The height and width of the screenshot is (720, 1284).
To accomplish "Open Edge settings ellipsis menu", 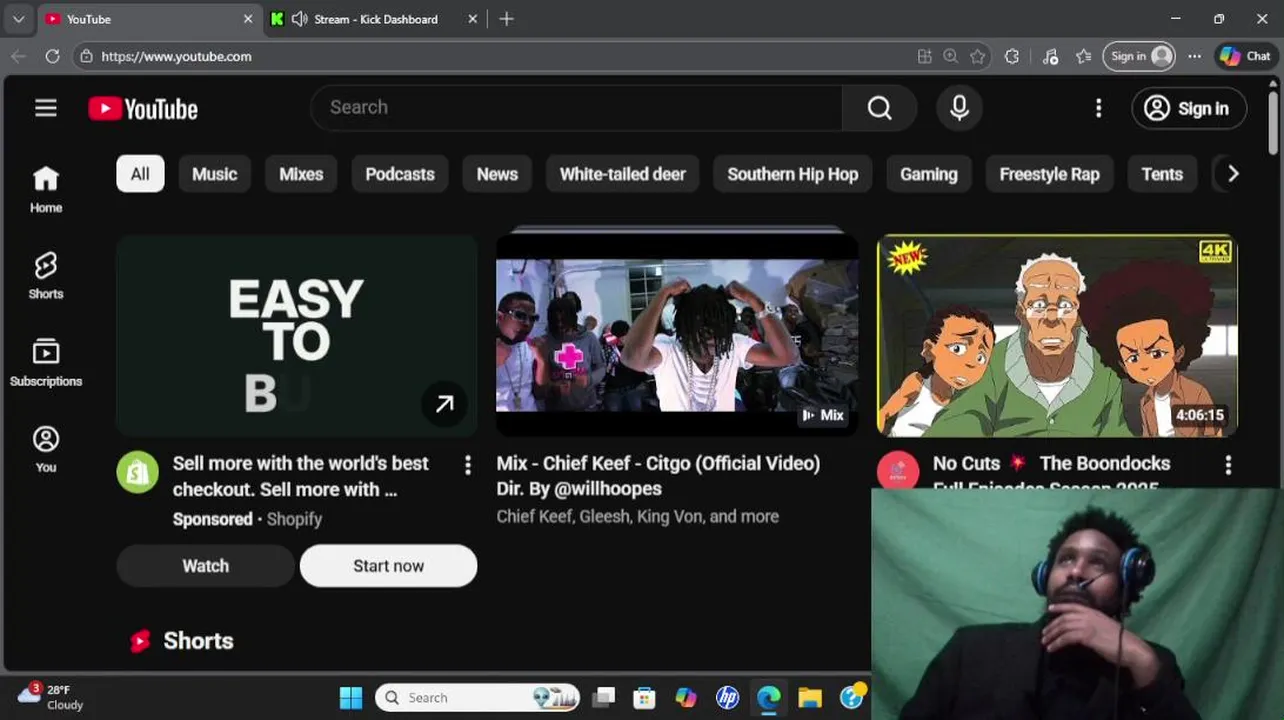I will 1194,57.
